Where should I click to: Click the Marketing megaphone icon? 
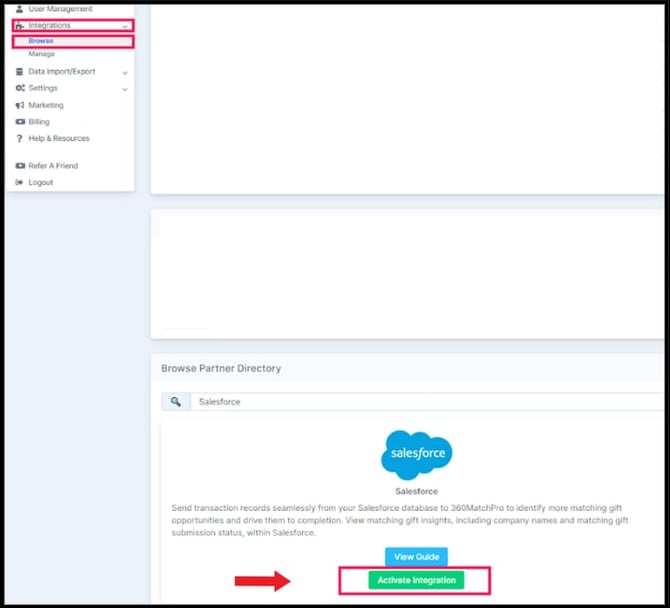[20, 105]
